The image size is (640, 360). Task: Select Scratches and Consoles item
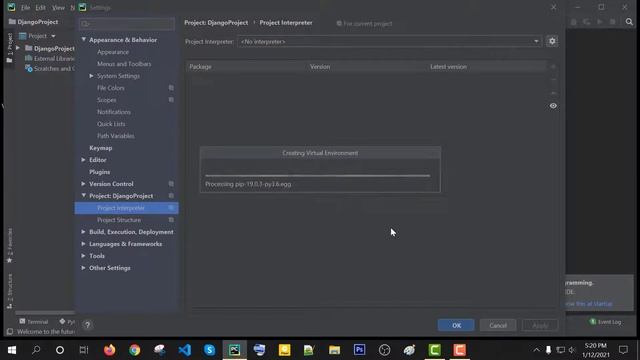coord(50,69)
